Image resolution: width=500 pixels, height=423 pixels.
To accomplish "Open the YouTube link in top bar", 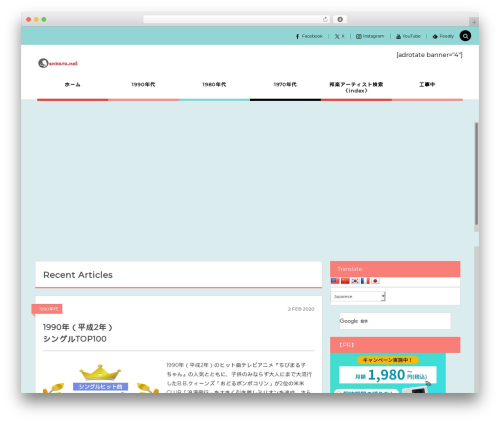I will tap(408, 36).
